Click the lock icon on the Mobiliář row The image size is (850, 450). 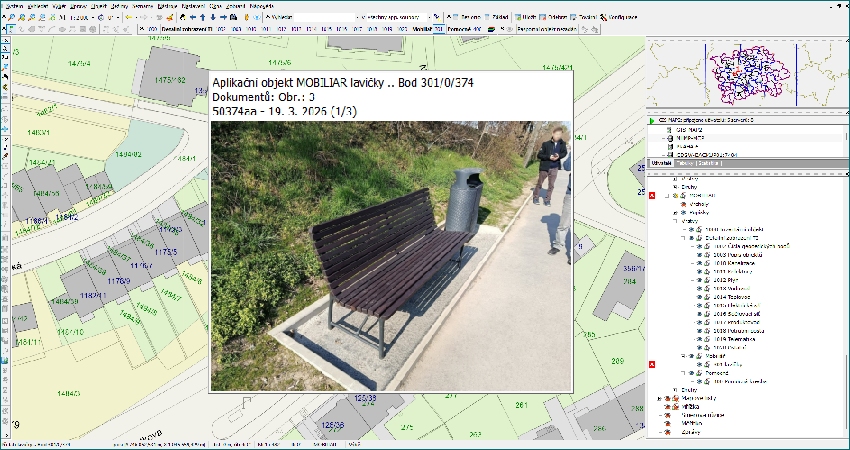[699, 356]
